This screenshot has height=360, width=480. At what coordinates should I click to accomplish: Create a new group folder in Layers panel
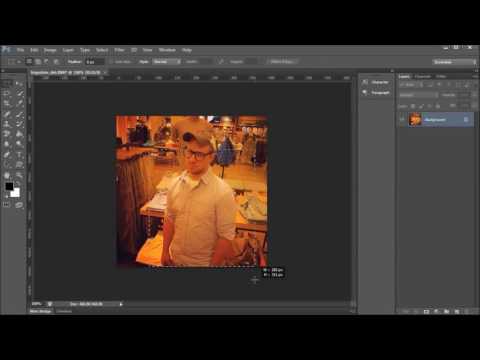pos(447,311)
